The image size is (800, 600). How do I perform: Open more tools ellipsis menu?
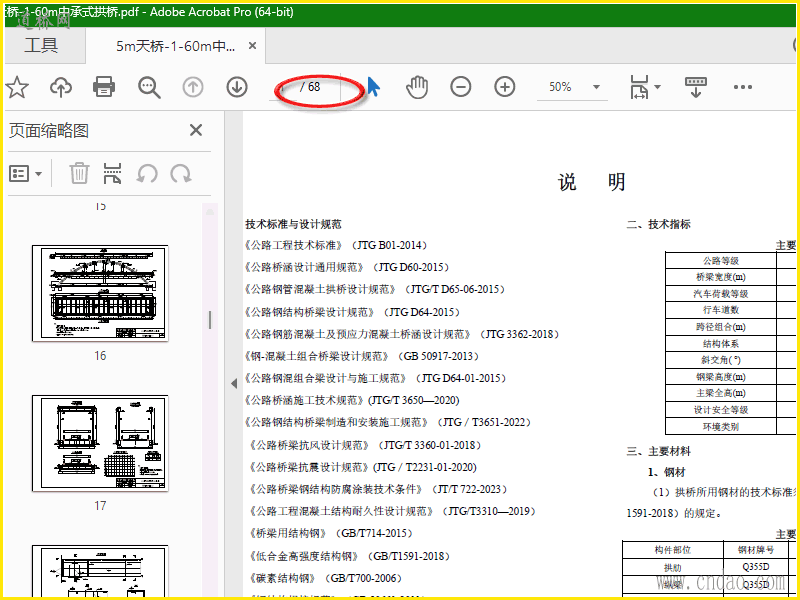(x=742, y=87)
